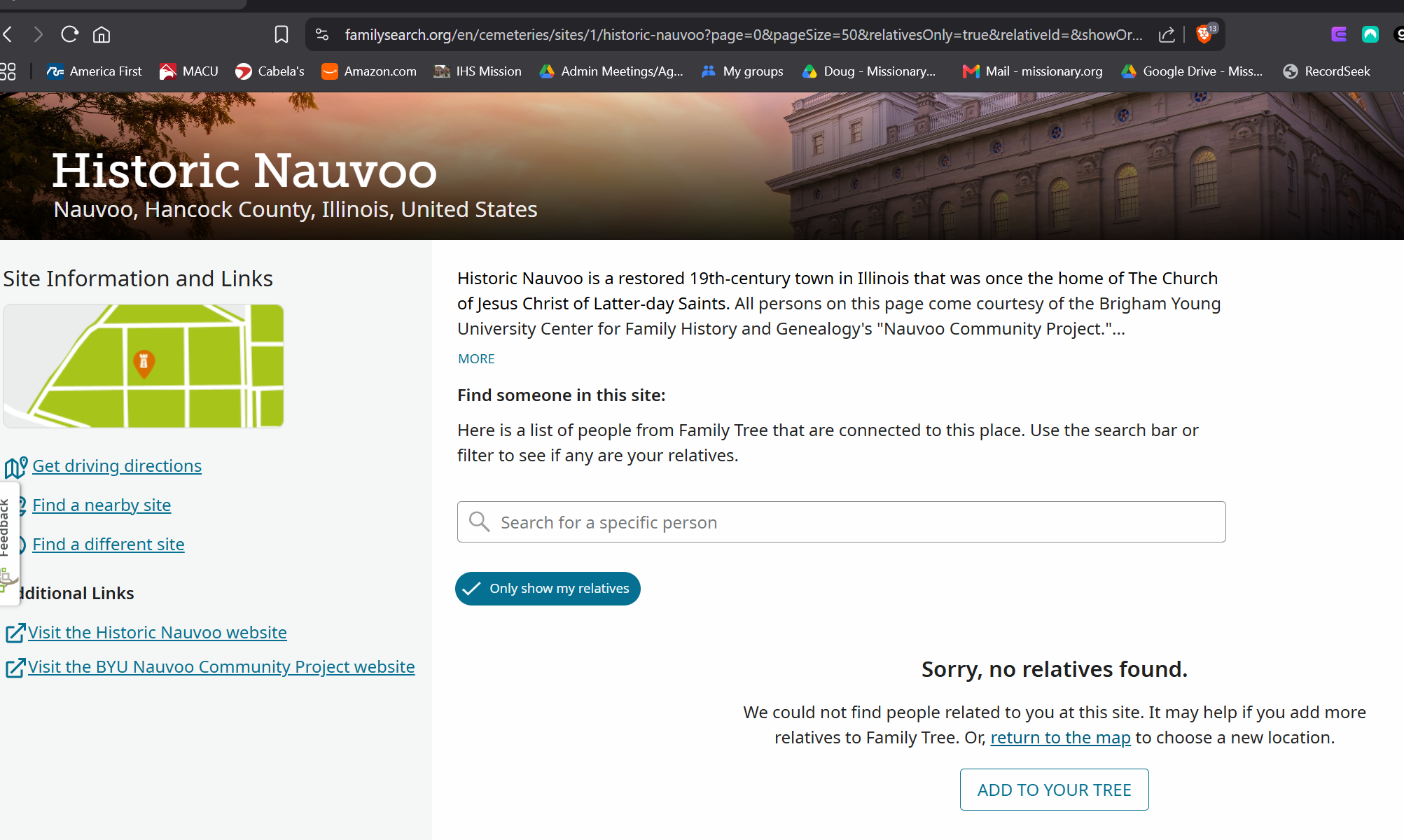Click the share page icon in address bar
1404x840 pixels.
click(1167, 34)
